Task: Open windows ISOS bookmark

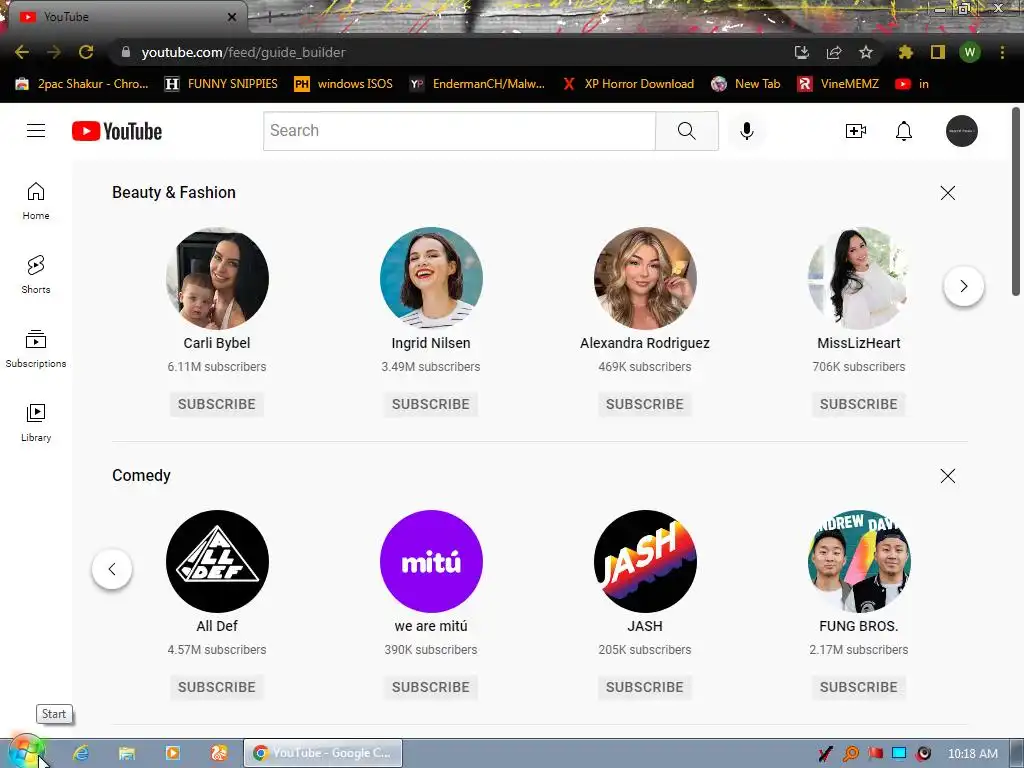Action: tap(344, 84)
